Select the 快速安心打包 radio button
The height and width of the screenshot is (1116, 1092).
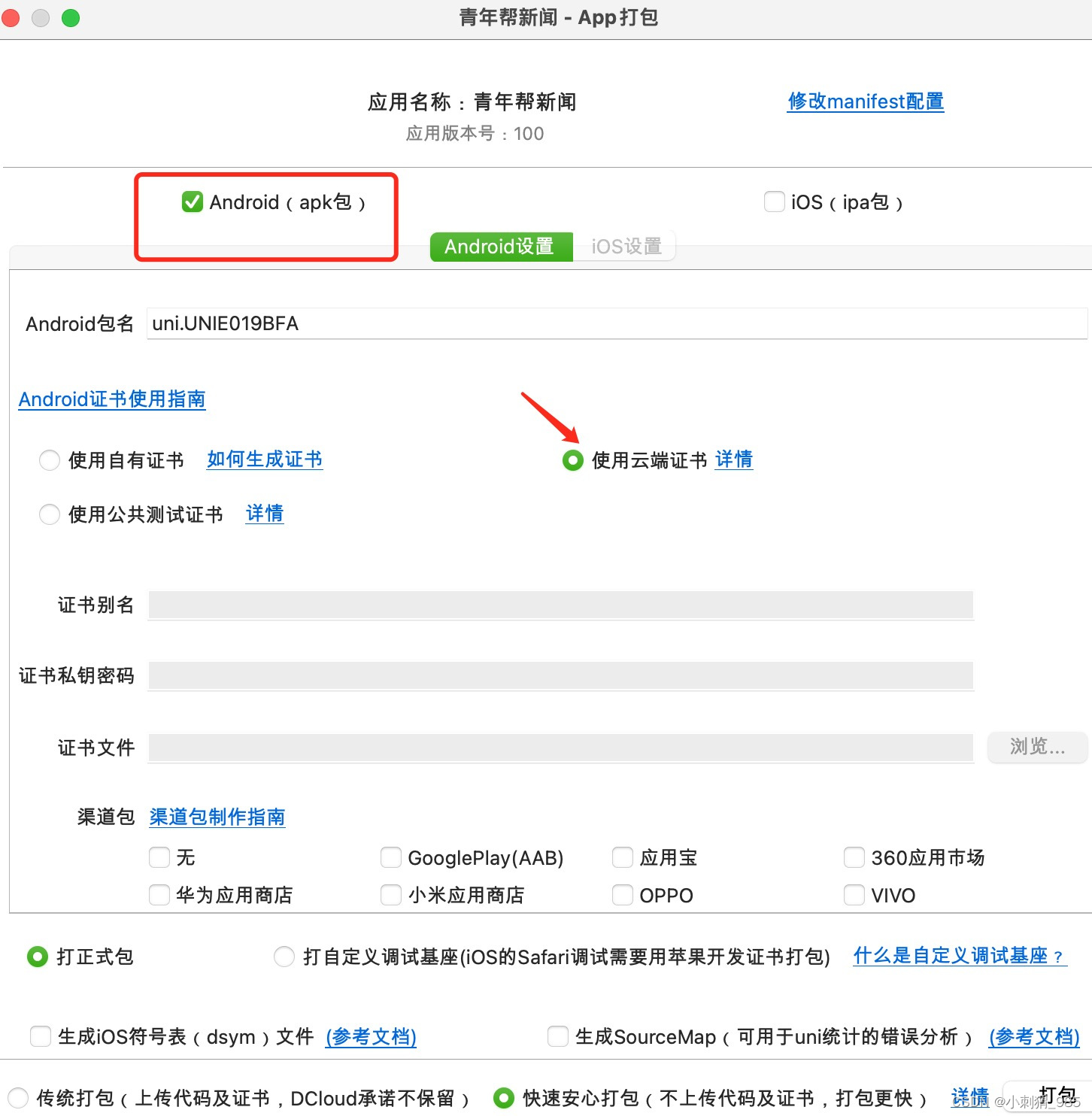tap(504, 1098)
